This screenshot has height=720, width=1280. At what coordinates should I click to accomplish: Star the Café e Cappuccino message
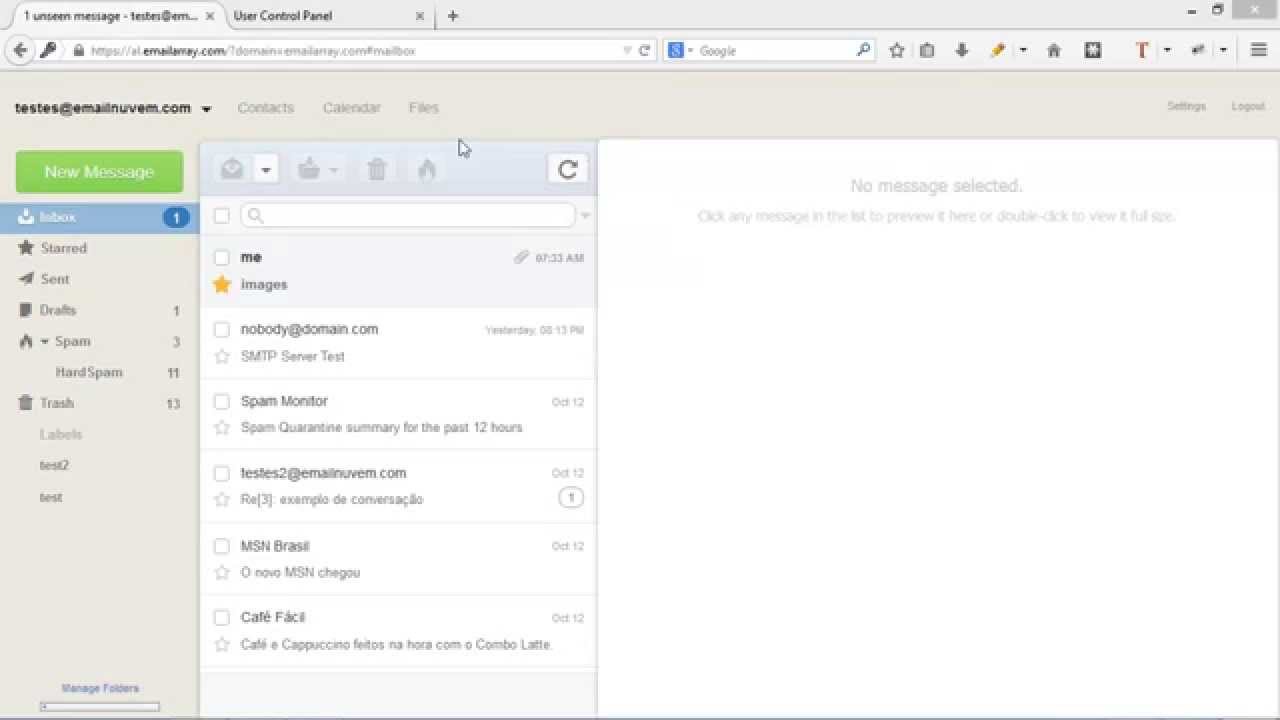point(222,644)
